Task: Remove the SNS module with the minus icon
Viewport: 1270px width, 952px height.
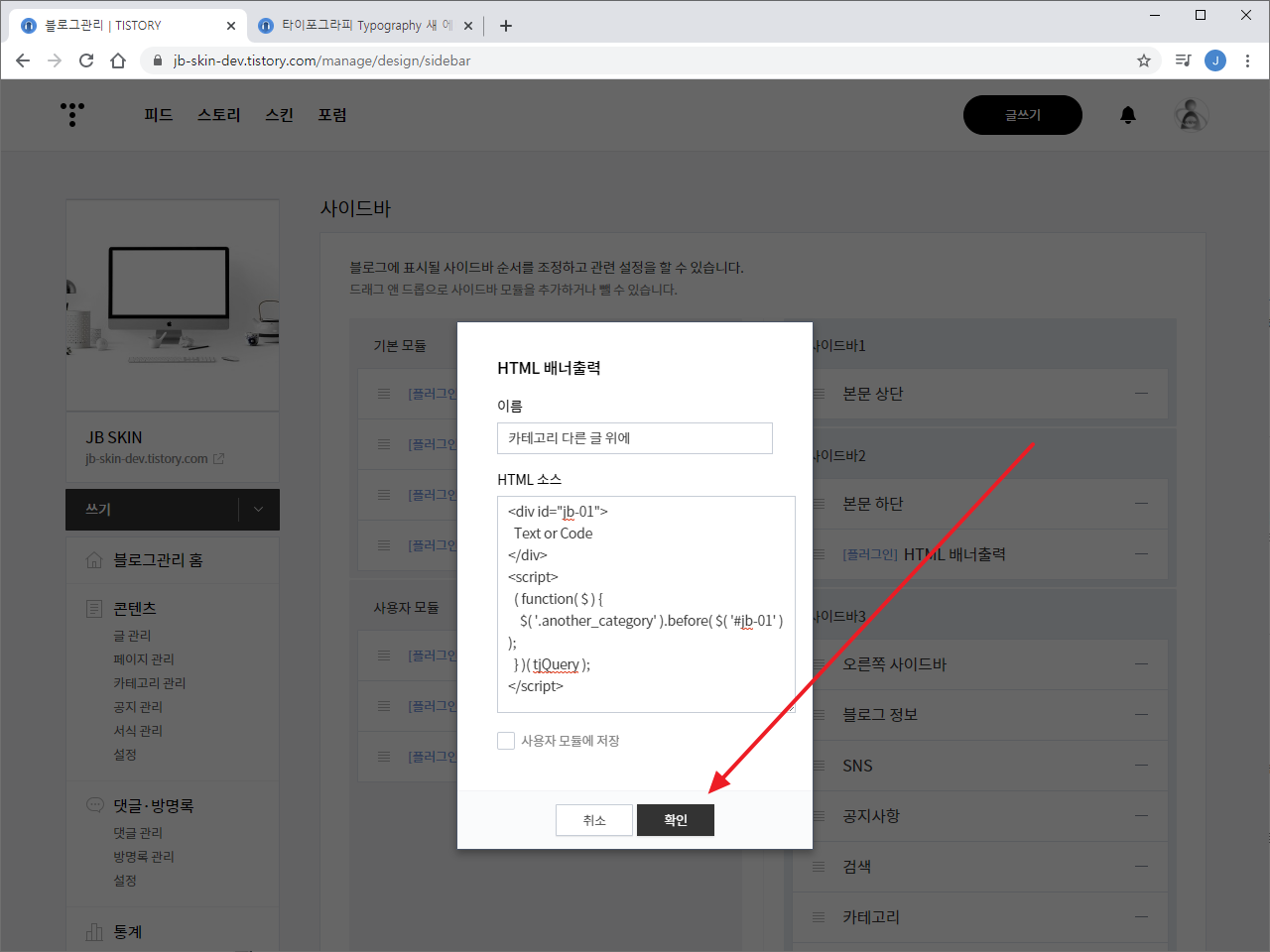Action: (1141, 766)
